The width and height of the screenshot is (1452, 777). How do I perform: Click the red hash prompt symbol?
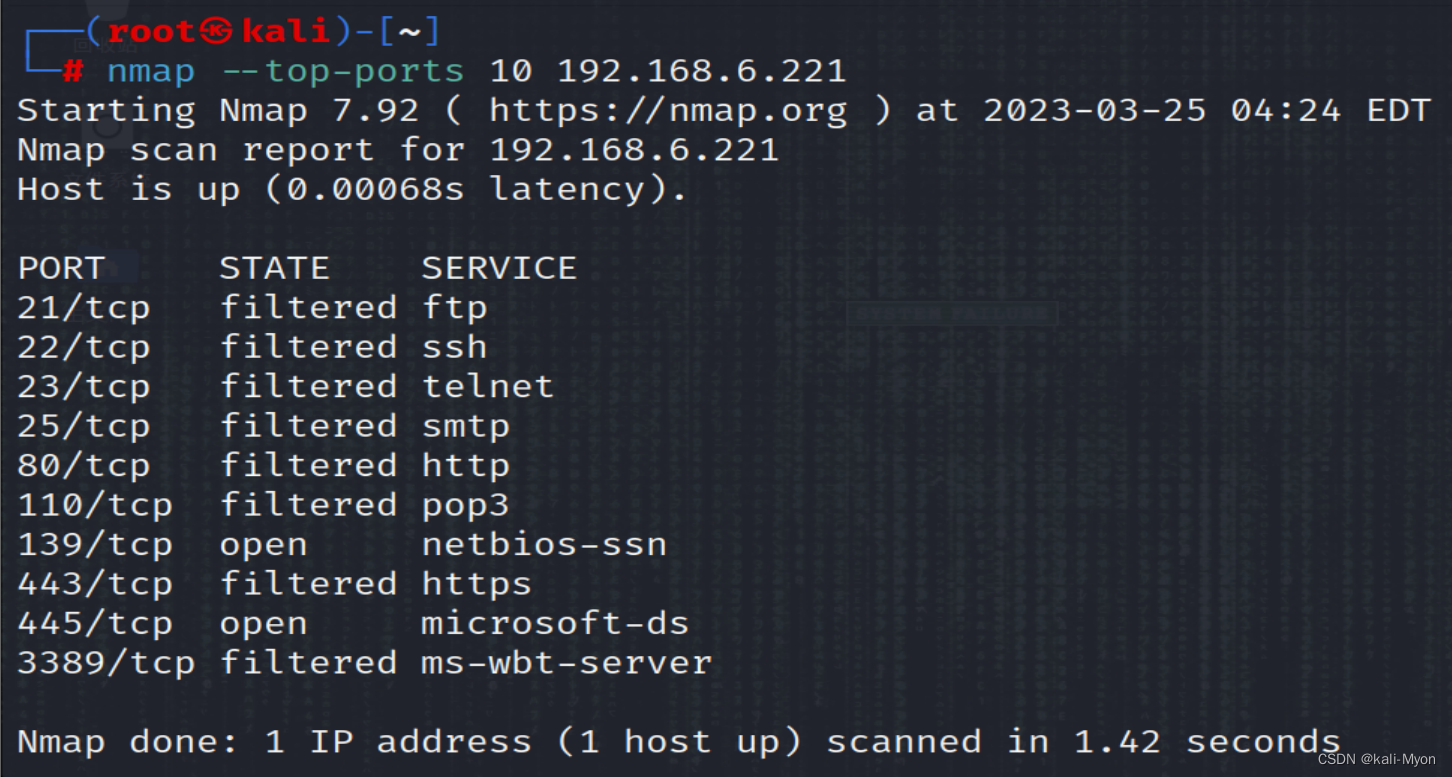tap(73, 72)
